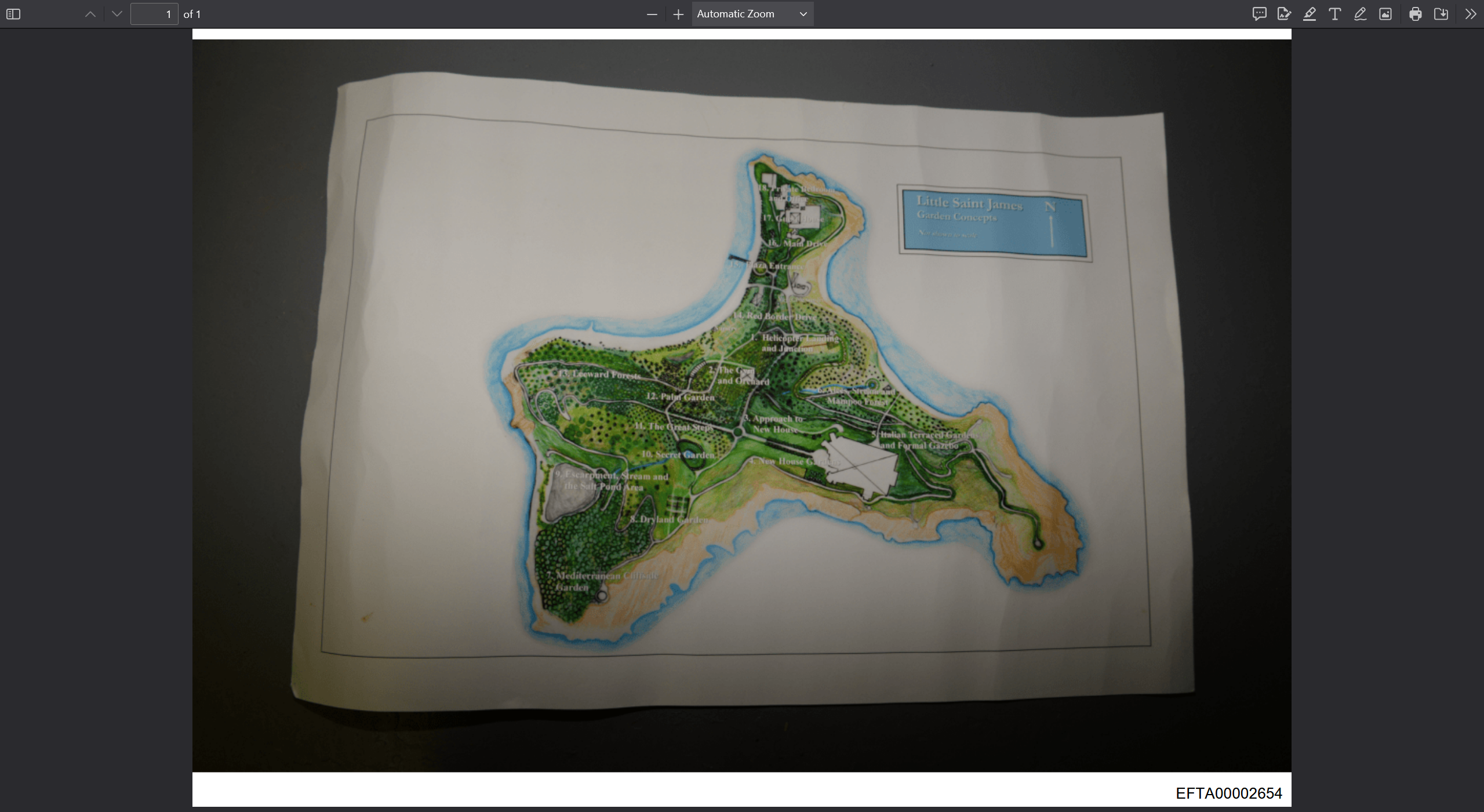
Task: Select the add signature tool
Action: tap(1284, 14)
